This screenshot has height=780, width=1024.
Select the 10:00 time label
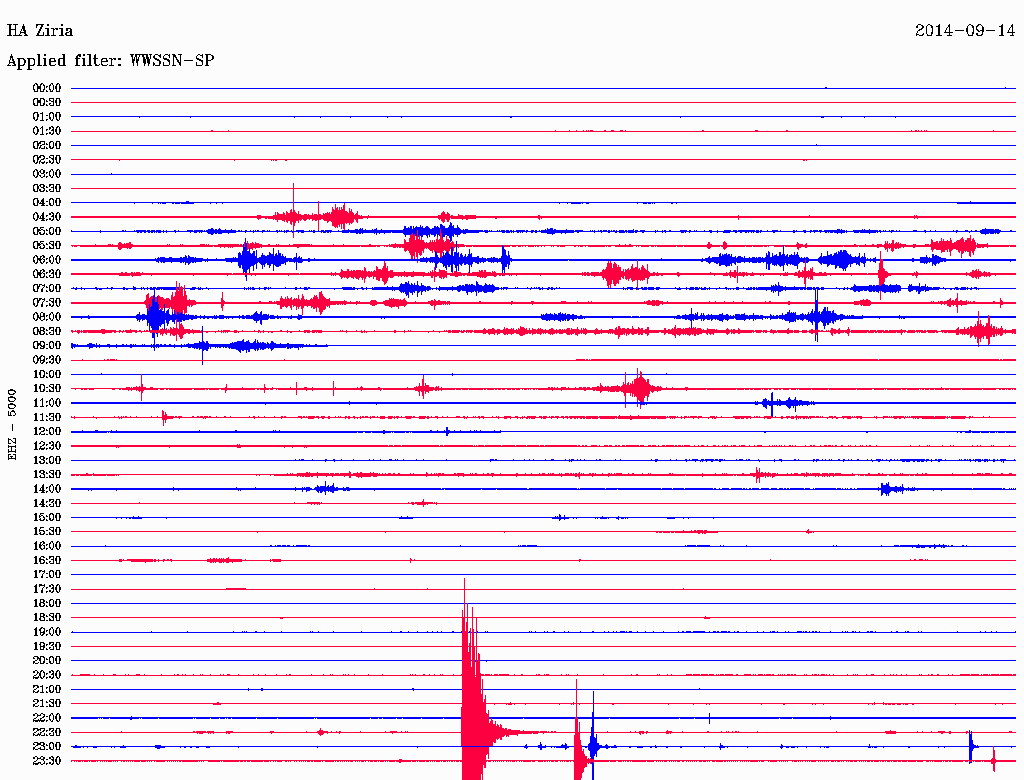47,374
